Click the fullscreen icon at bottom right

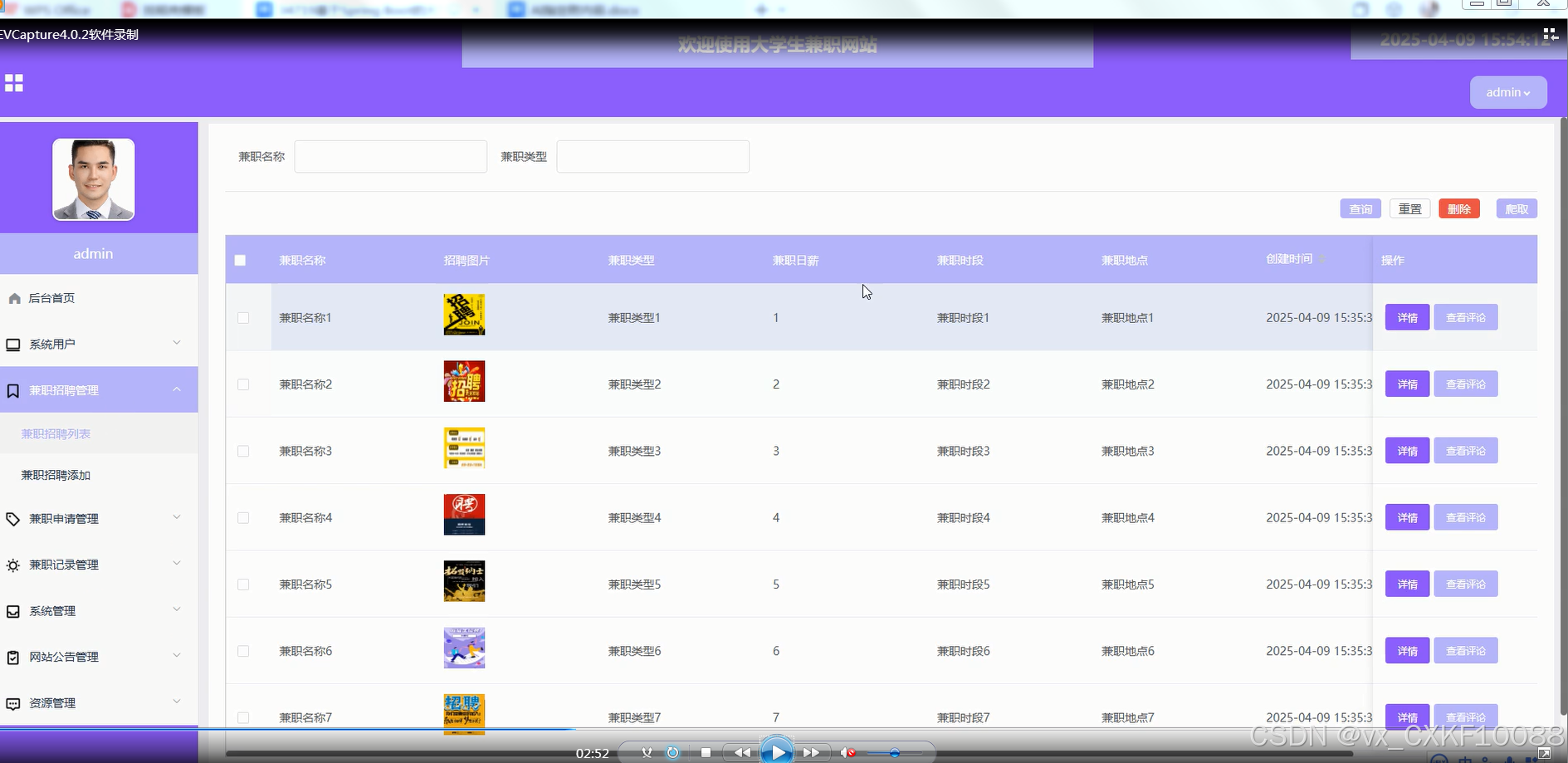pyautogui.click(x=1544, y=754)
